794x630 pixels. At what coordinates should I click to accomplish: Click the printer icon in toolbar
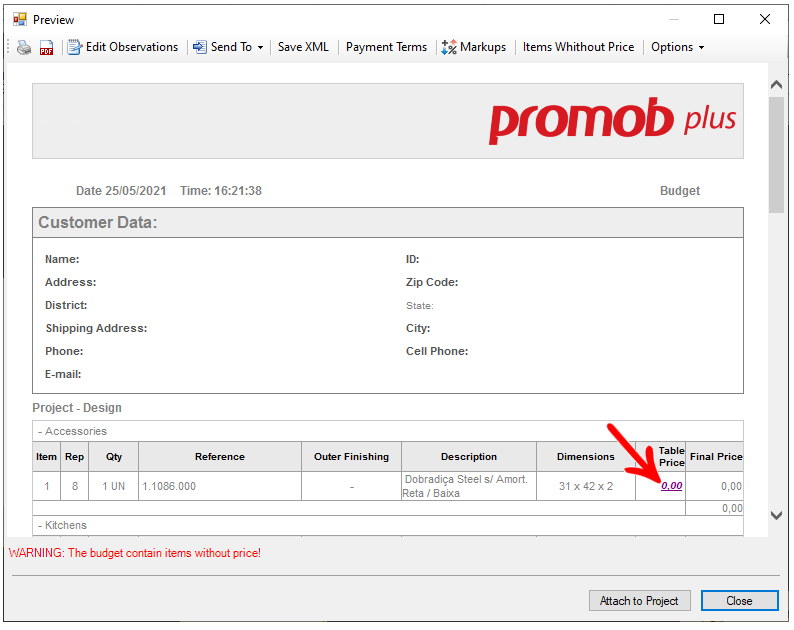24,48
